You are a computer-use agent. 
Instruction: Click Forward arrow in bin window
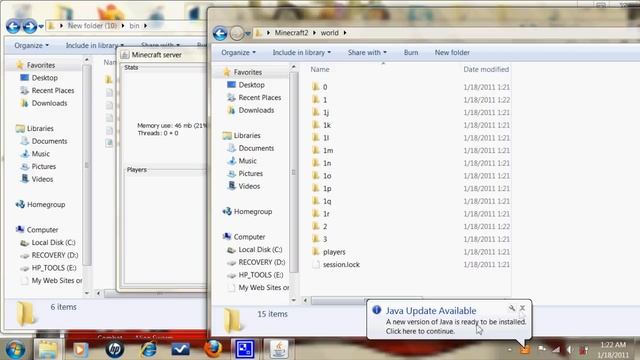click(29, 27)
